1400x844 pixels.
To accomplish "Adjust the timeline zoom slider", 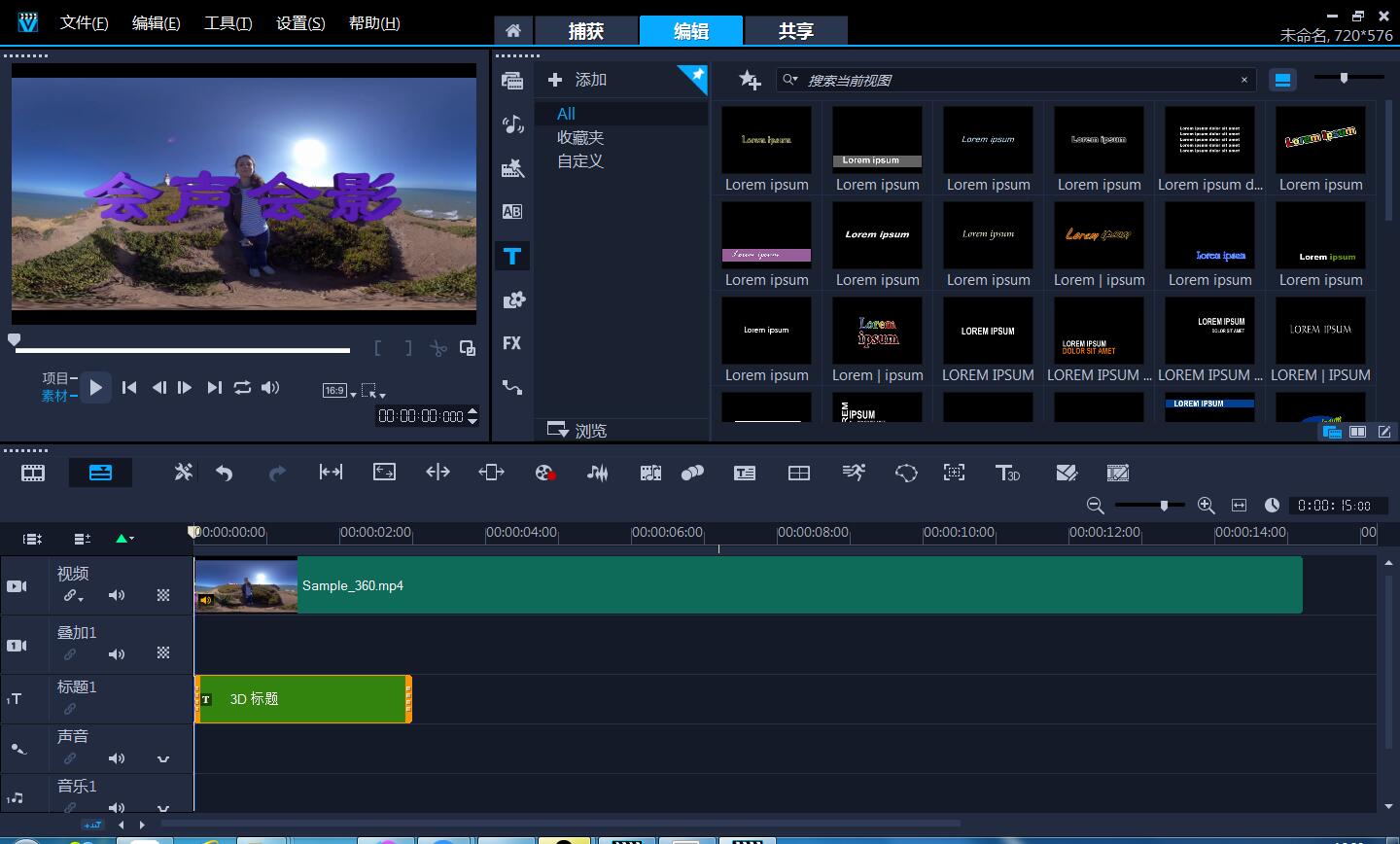I will point(1164,505).
